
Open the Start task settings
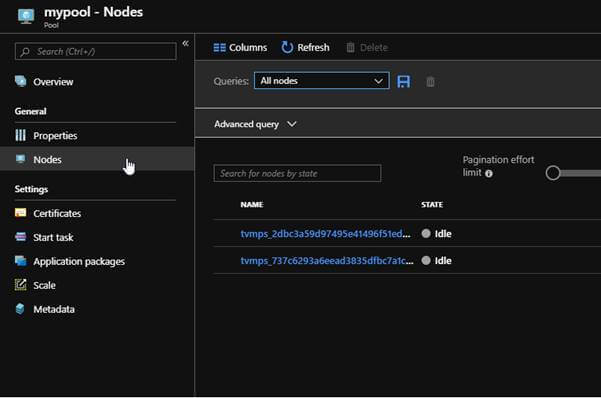[x=53, y=238]
